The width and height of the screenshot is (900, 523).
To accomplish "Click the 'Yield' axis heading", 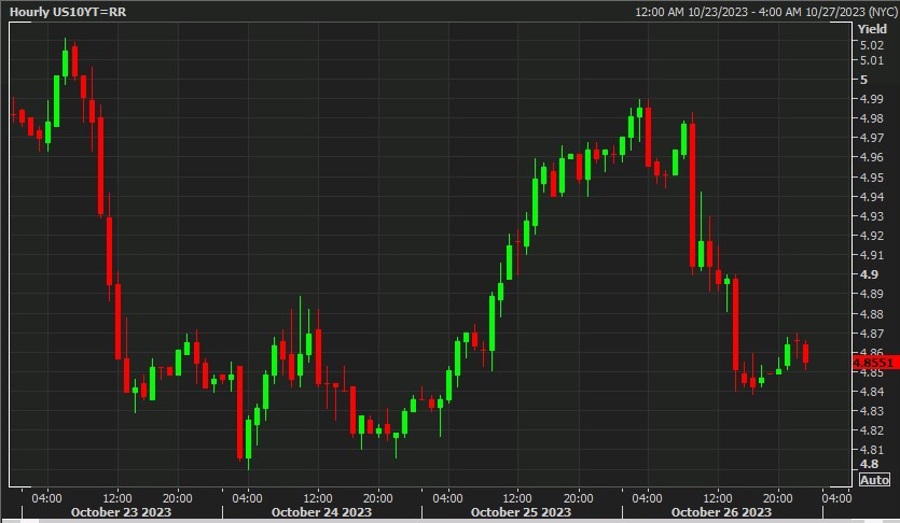I will pyautogui.click(x=872, y=29).
